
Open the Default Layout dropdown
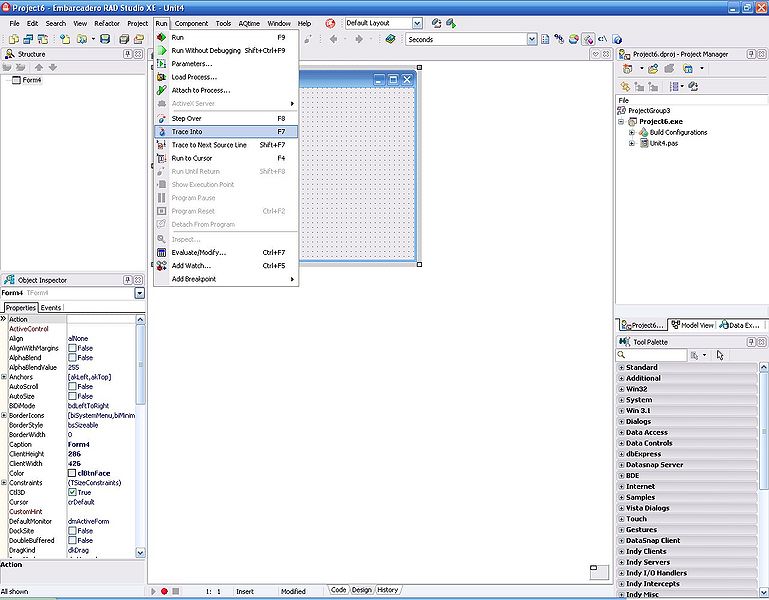click(416, 23)
